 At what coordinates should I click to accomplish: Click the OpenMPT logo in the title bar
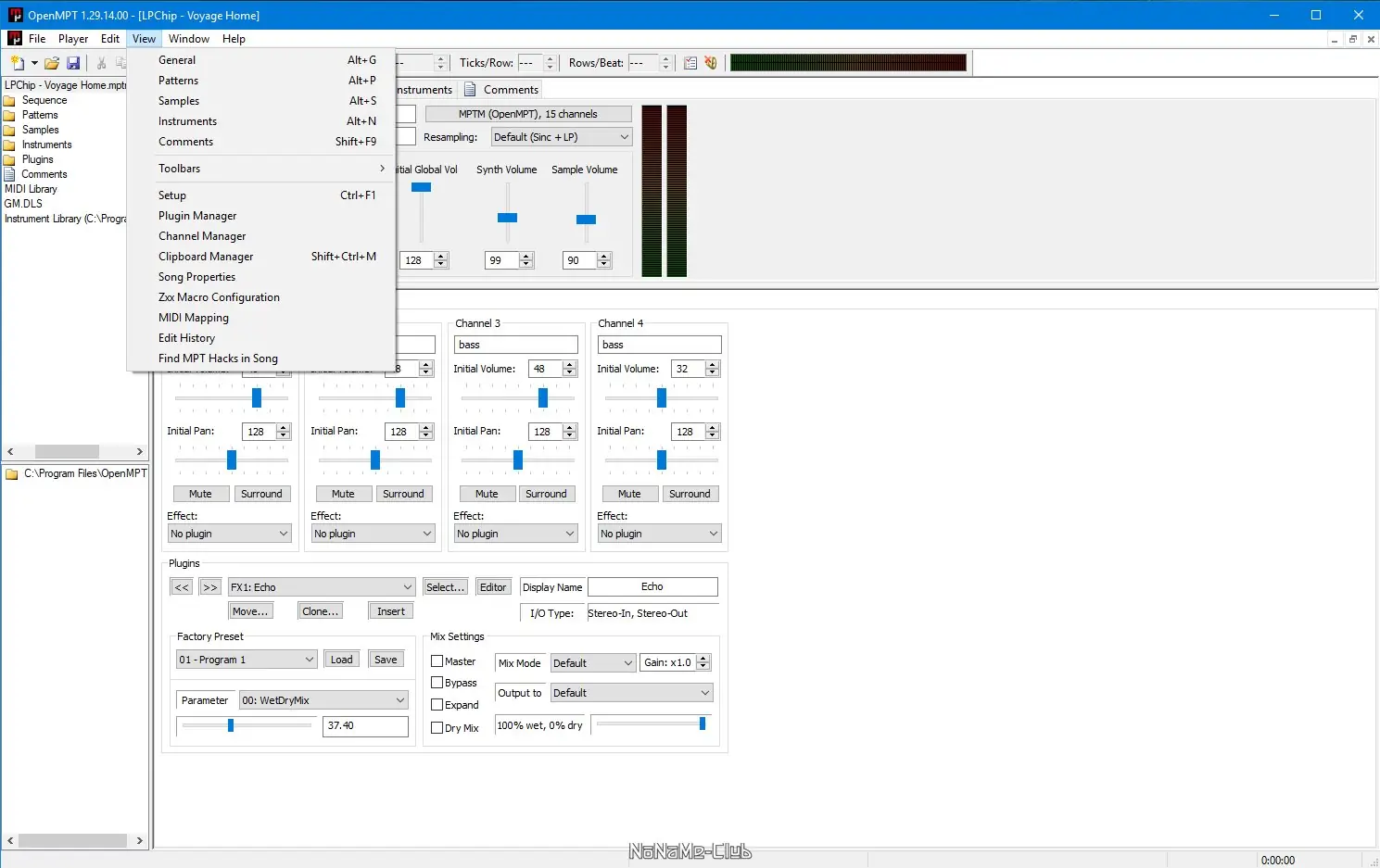click(x=15, y=15)
